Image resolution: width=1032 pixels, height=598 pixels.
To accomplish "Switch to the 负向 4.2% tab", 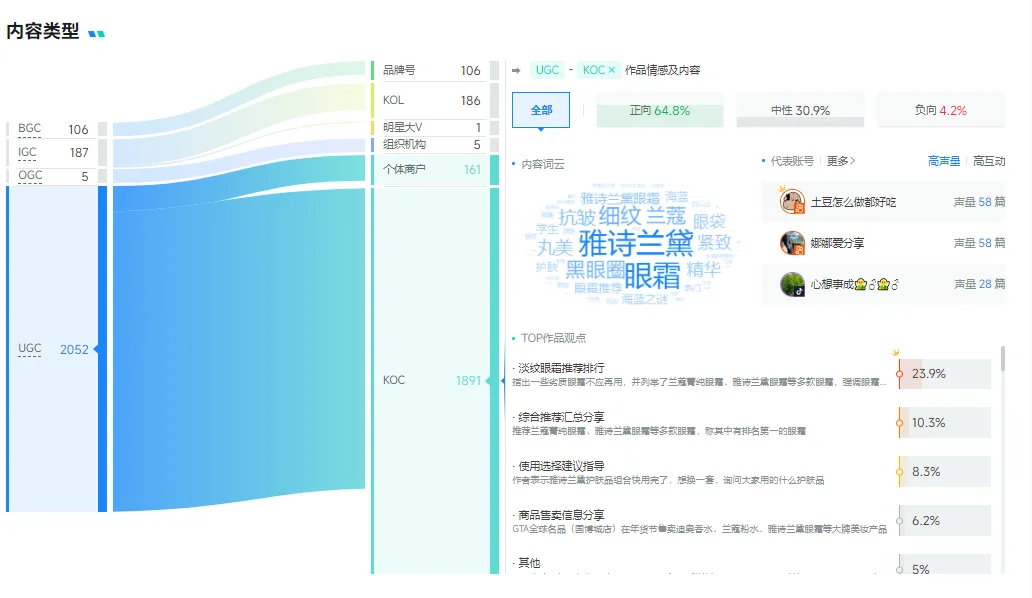I will click(941, 111).
